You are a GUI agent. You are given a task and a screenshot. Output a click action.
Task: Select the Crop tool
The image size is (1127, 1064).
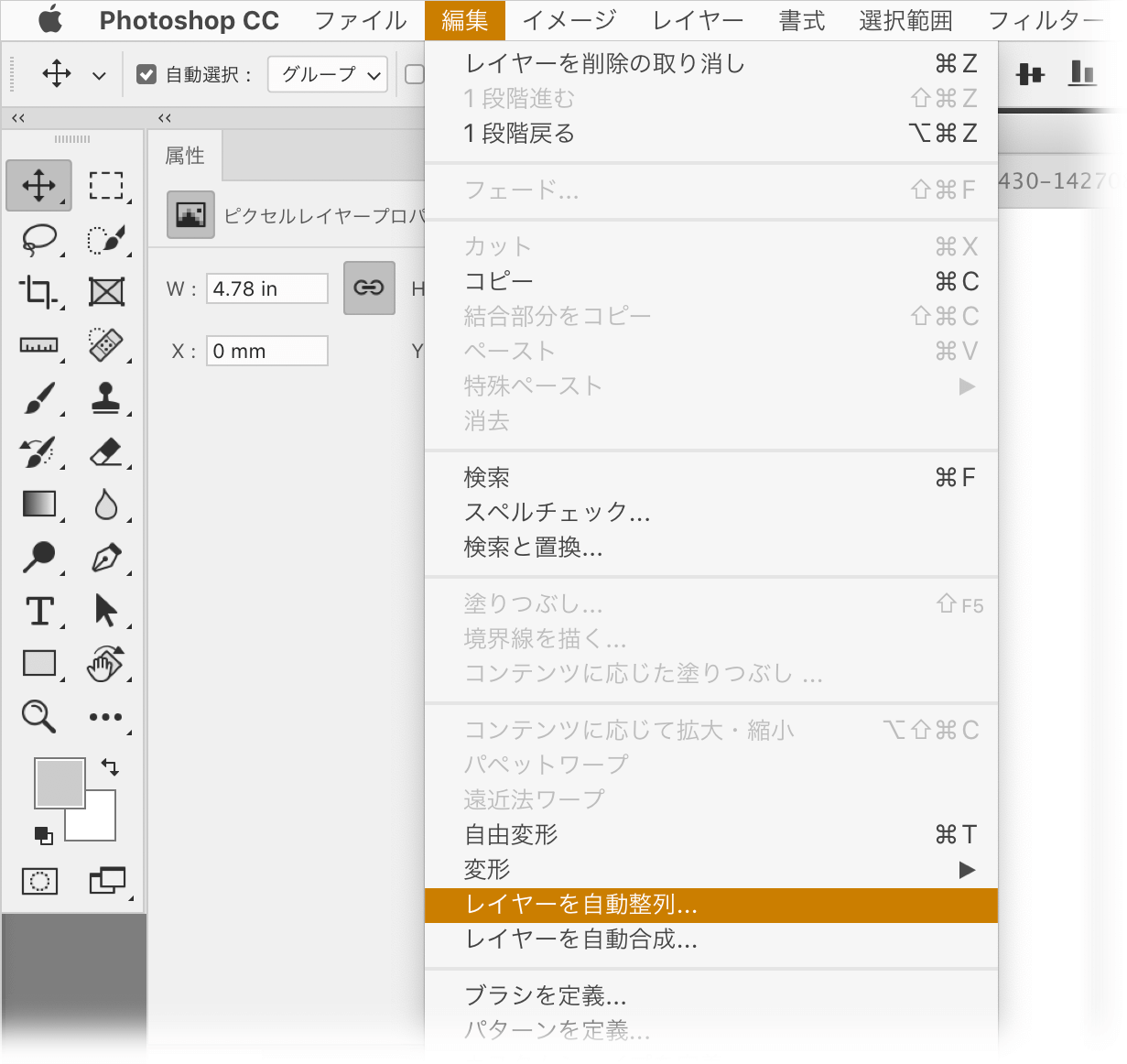39,292
